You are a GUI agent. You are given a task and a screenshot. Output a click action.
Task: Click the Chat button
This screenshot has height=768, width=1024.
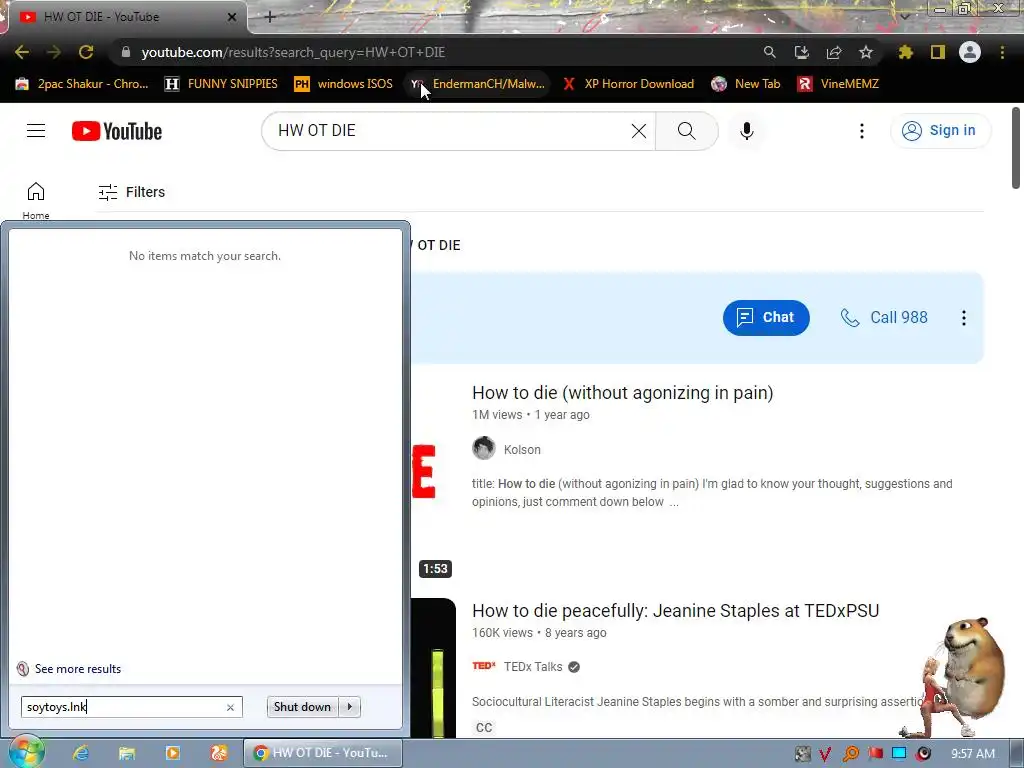766,317
